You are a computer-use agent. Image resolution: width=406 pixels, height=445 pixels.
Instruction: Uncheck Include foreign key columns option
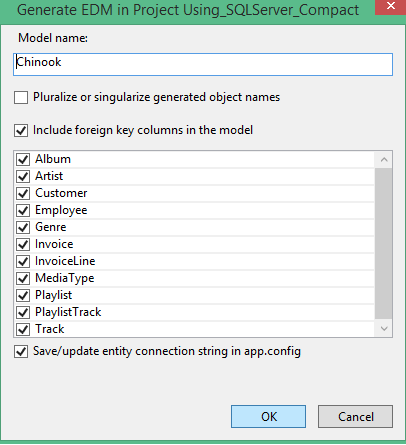[x=21, y=130]
